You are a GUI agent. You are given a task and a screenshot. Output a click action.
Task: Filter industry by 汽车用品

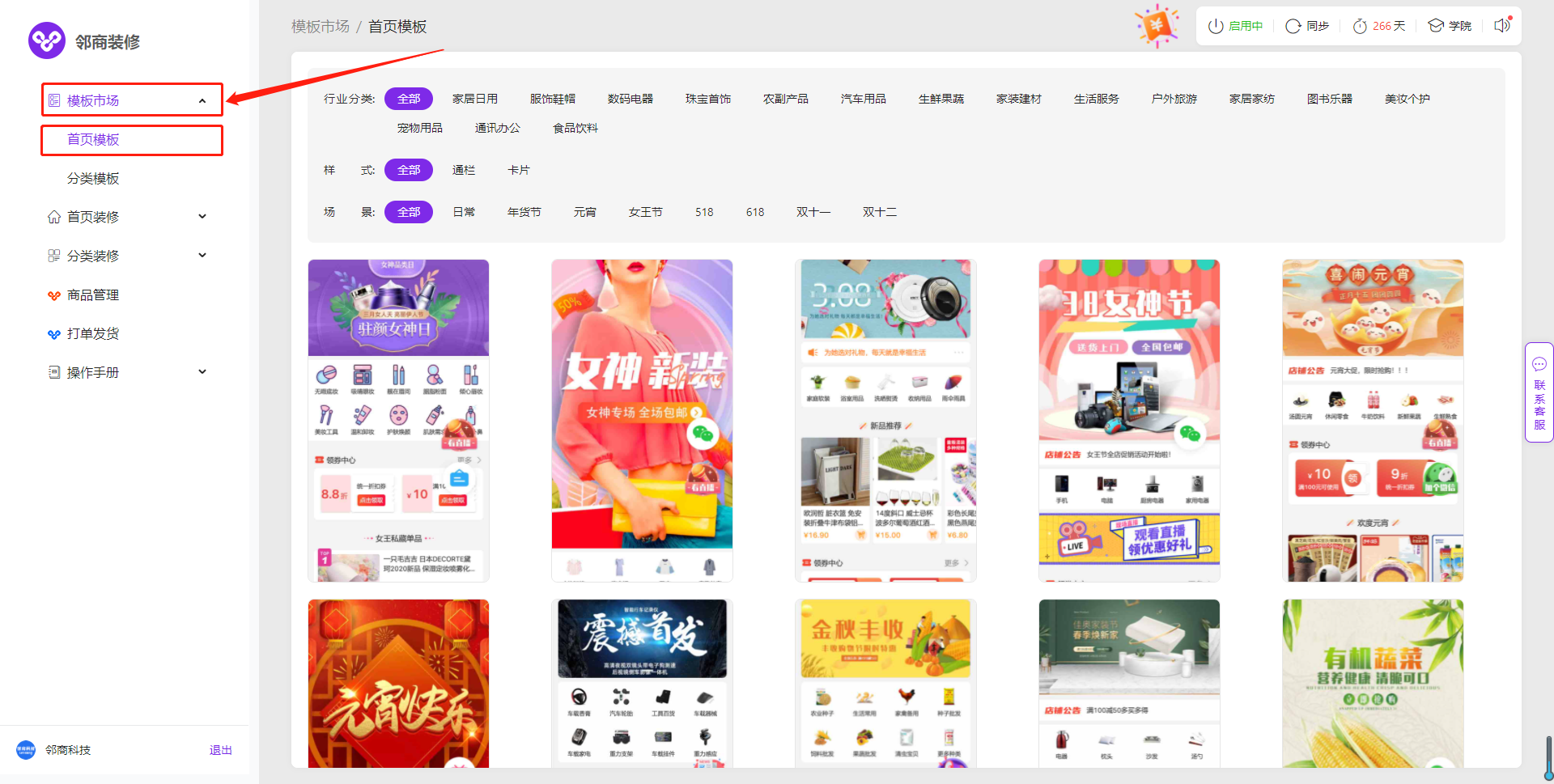pyautogui.click(x=864, y=99)
